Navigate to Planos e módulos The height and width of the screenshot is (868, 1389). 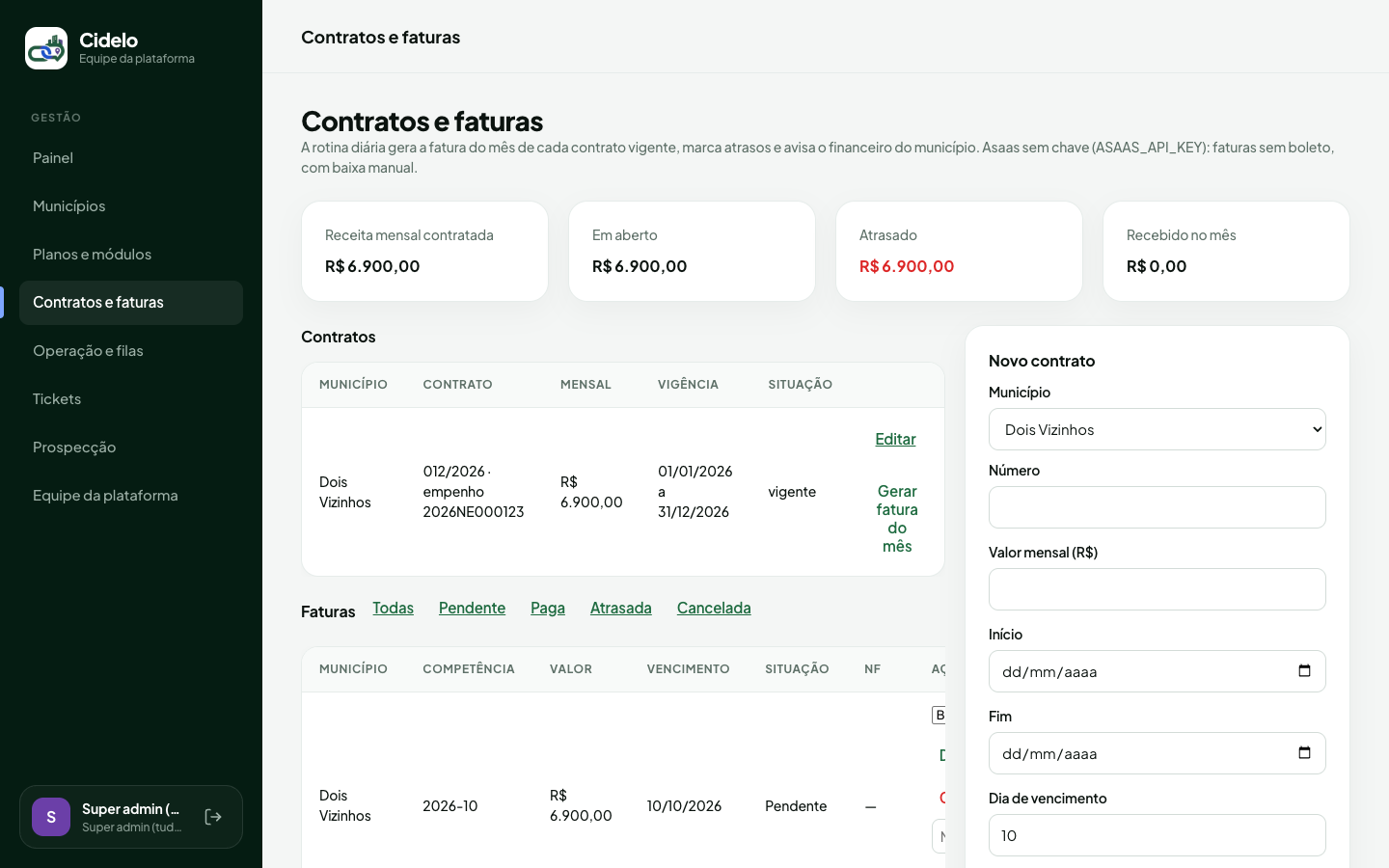[131, 255]
